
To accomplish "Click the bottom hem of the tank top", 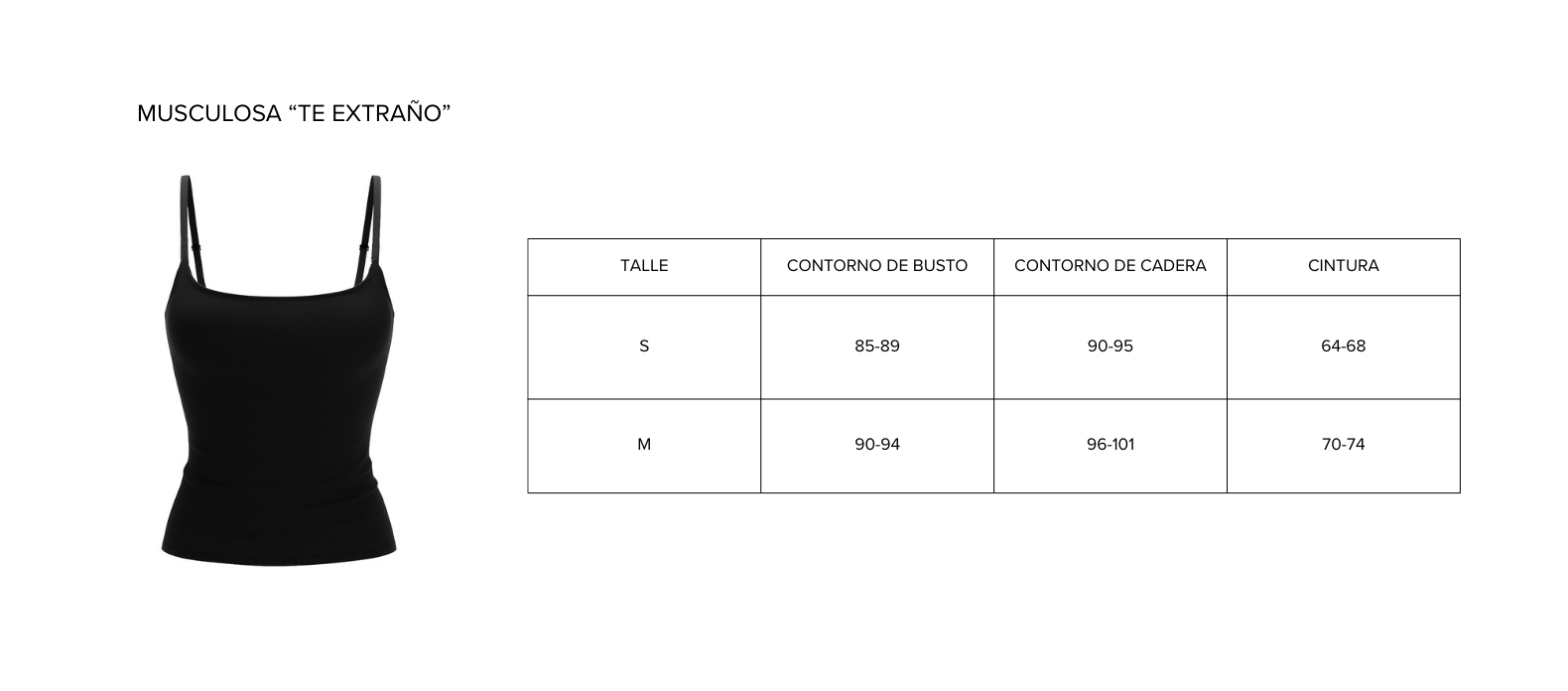I will [279, 555].
